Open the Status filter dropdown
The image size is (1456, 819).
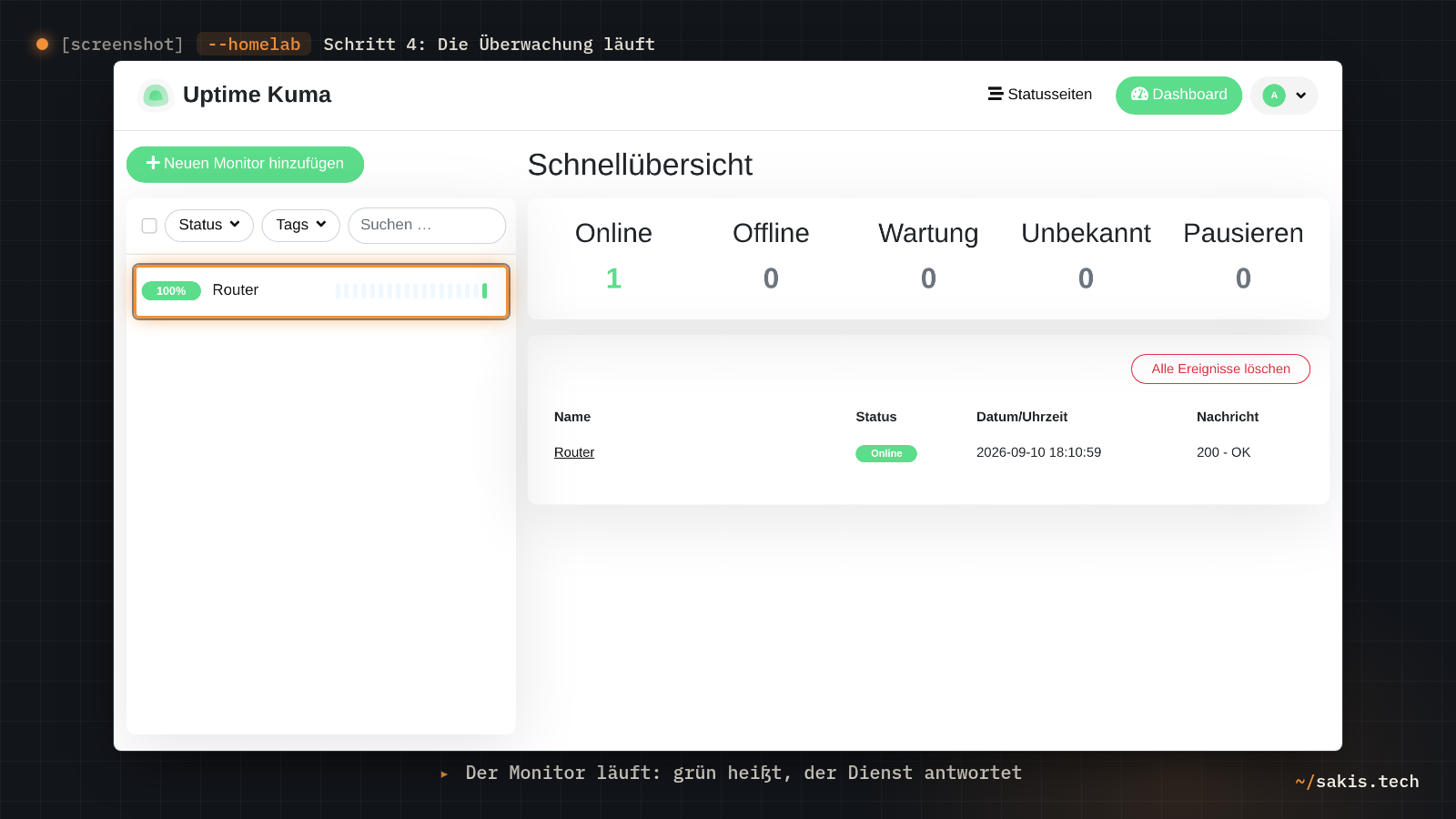(x=209, y=225)
